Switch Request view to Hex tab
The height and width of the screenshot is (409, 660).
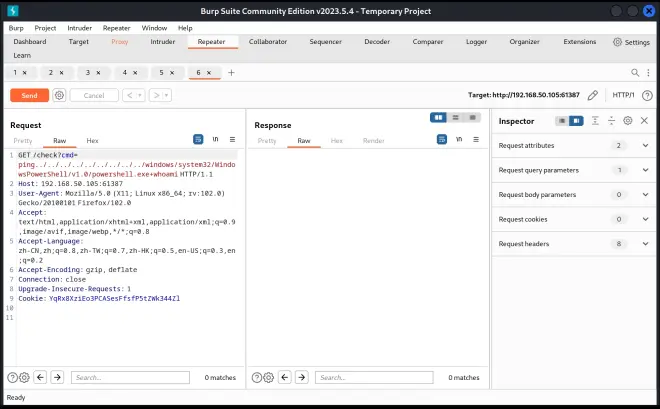coord(92,141)
